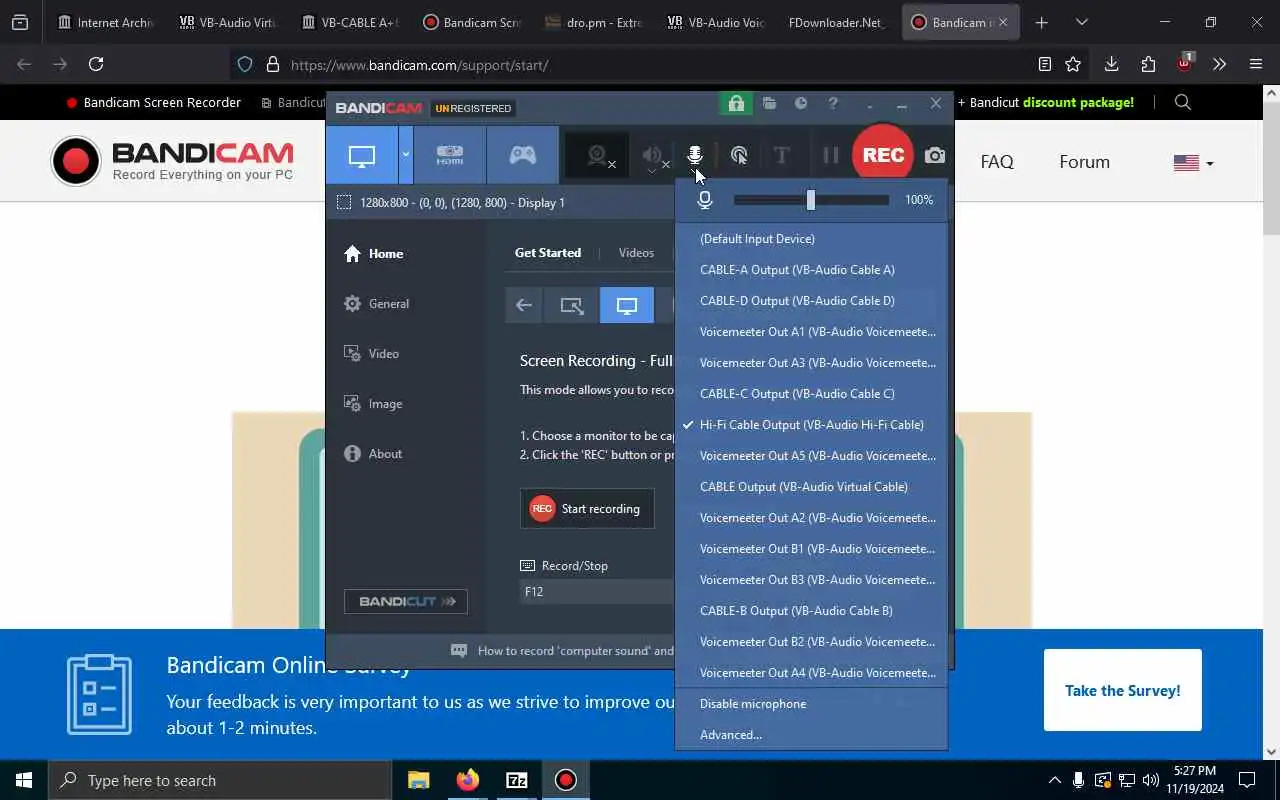1280x800 pixels.
Task: Select CABLE-B Output (VB-Audio Cable B)
Action: pyautogui.click(x=811, y=611)
